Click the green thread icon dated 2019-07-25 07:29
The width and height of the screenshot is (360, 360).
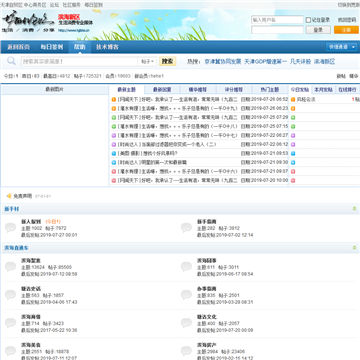coord(114,118)
